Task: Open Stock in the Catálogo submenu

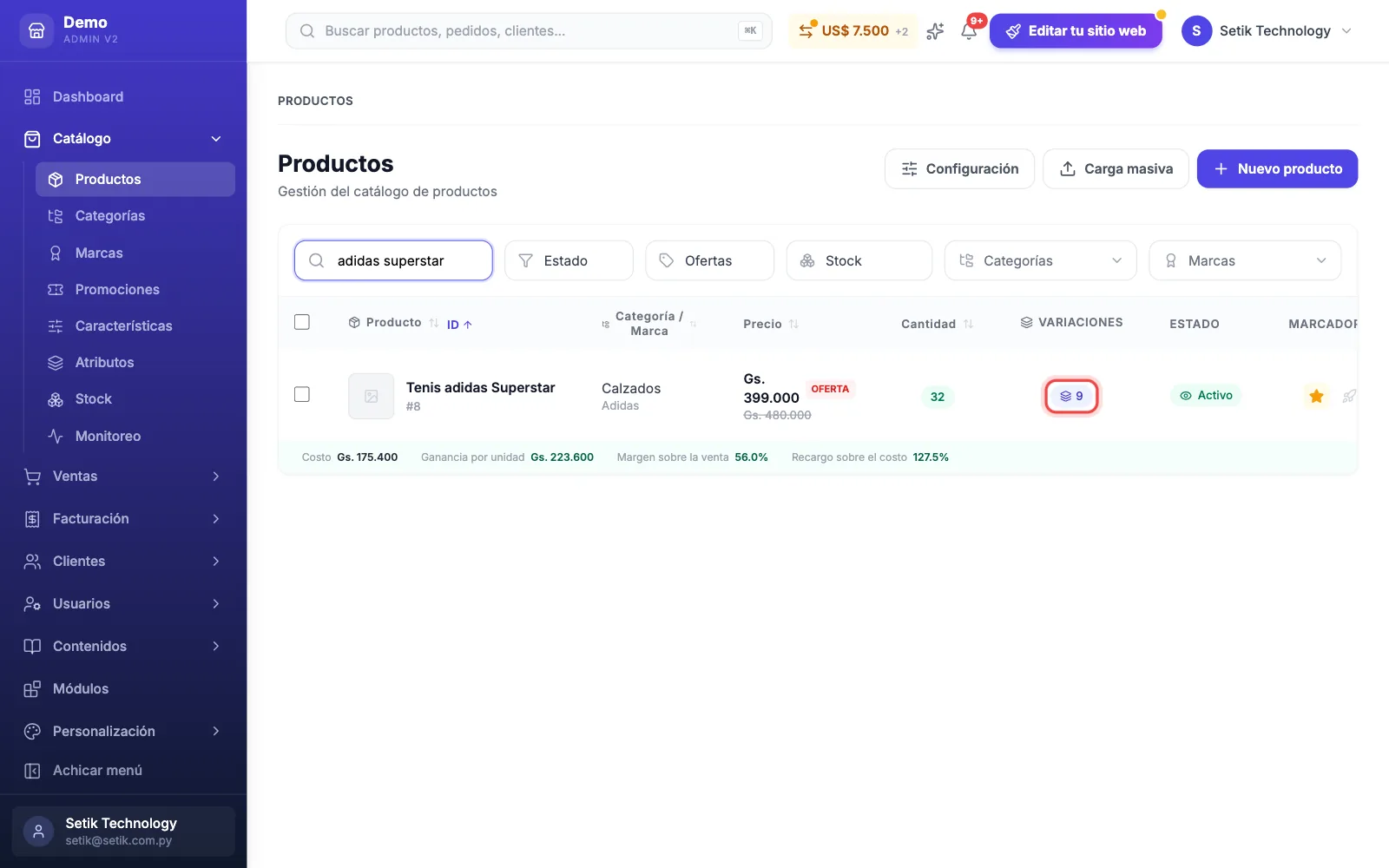Action: coord(135,399)
